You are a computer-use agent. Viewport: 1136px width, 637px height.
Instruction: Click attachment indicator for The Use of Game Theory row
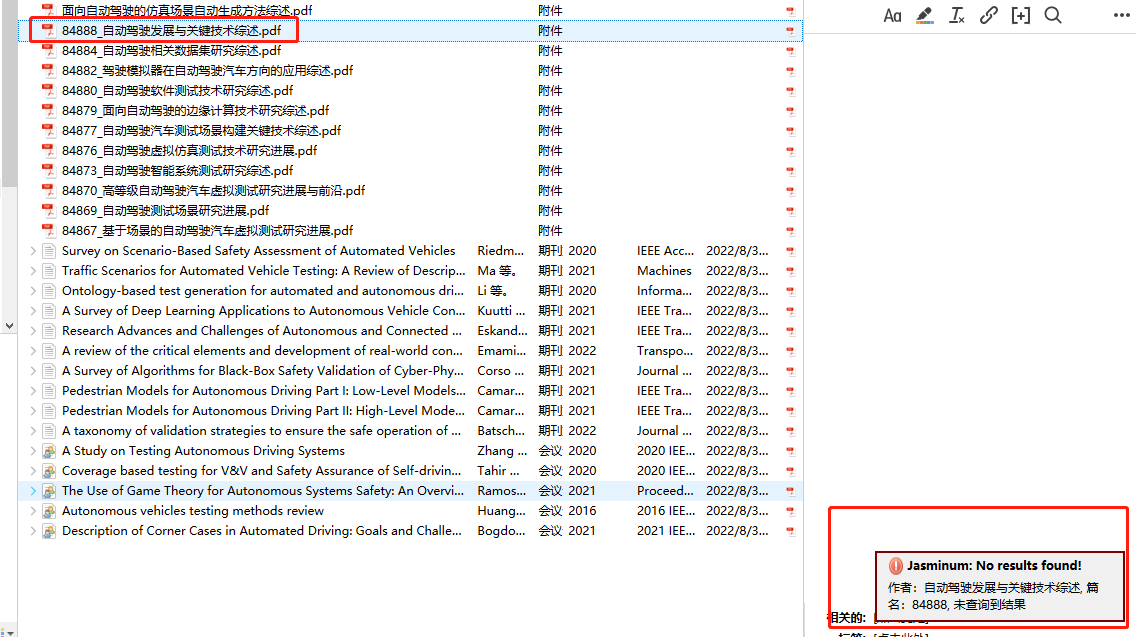pos(790,491)
